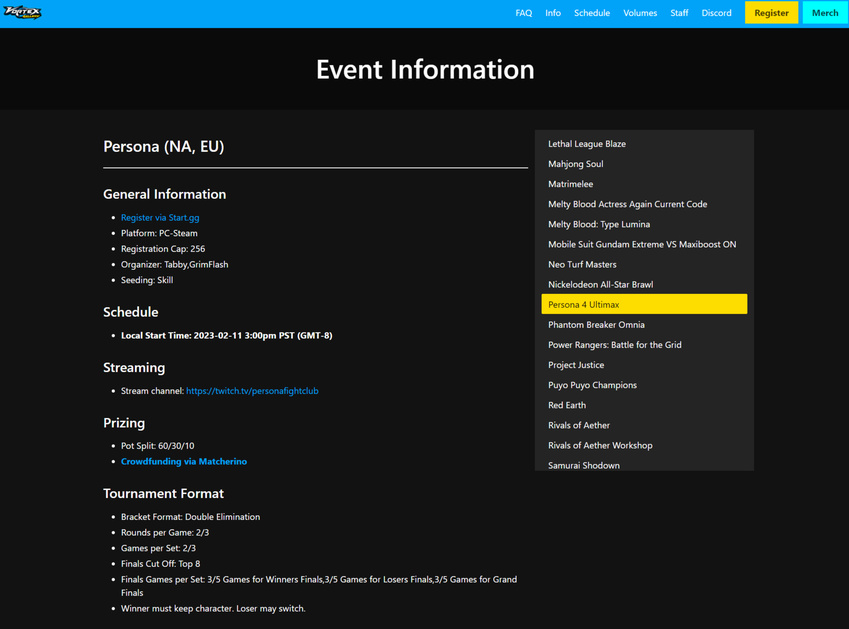Pick Nickelodeon All-Star Brawl from the list
Image resolution: width=849 pixels, height=629 pixels.
tap(600, 285)
